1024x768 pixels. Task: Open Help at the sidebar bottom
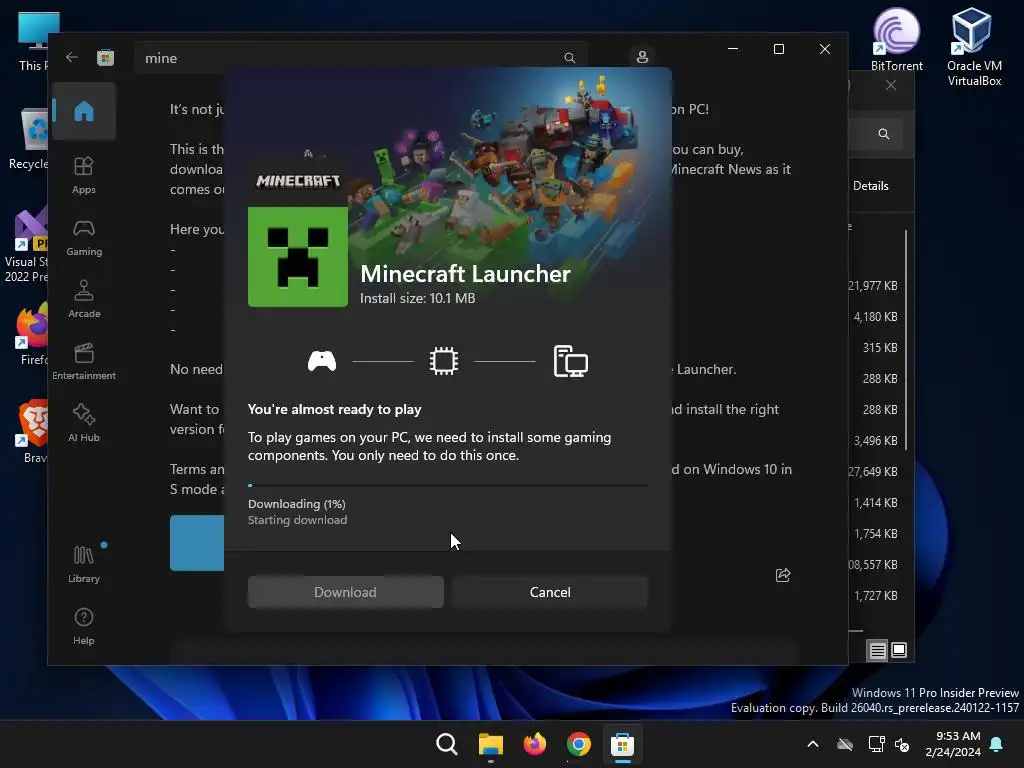(84, 626)
